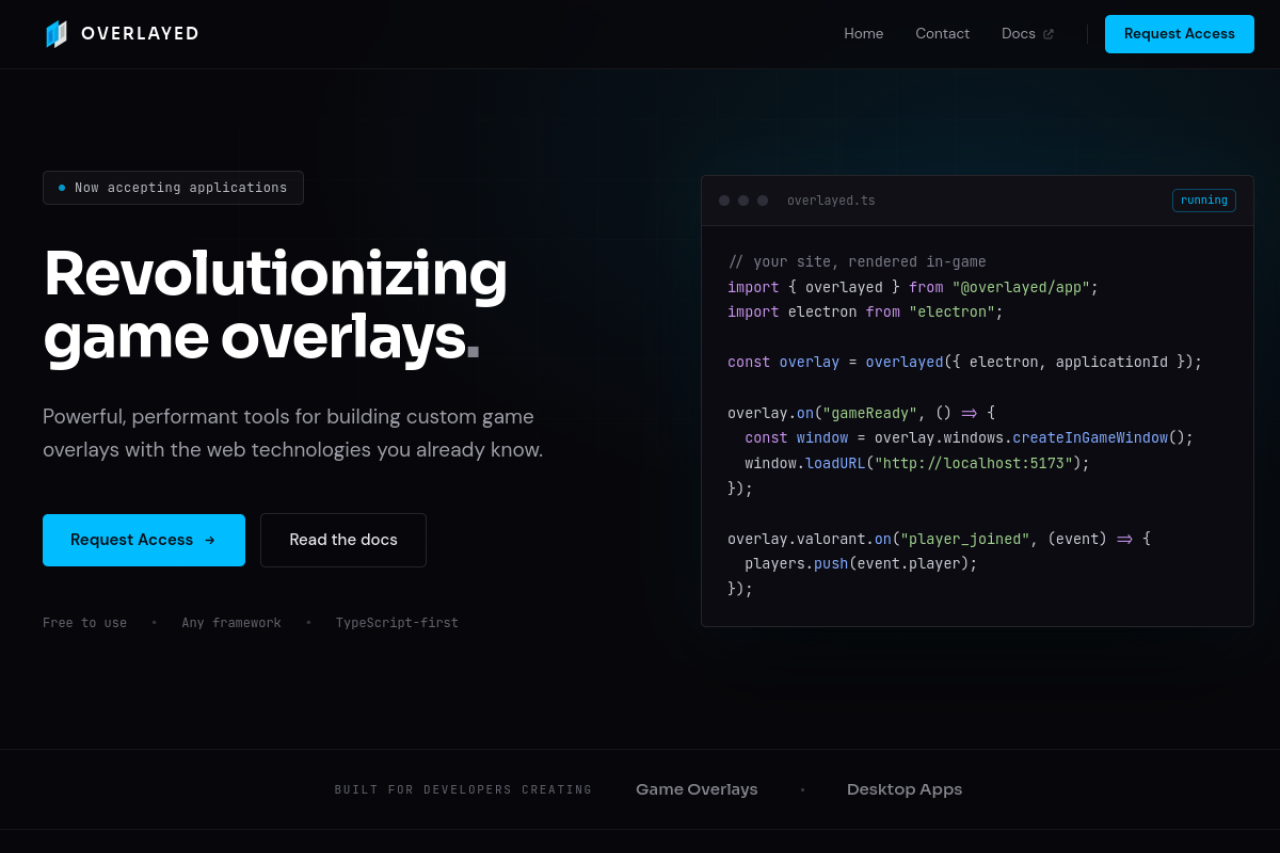Click the Game Overlays label
Screen dimensions: 1280x853
point(697,790)
